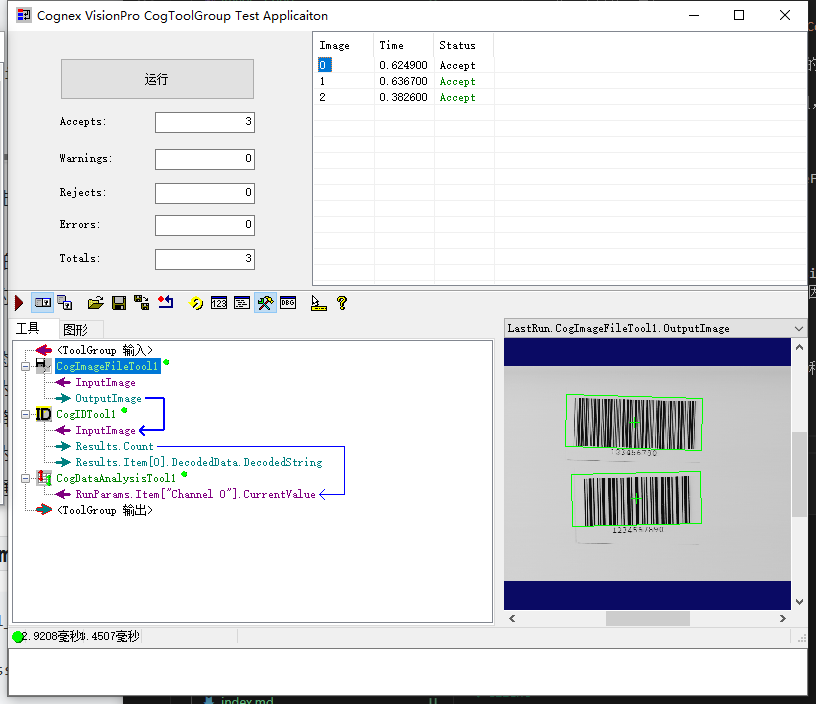
Task: Click the 运行 button
Action: 157,79
